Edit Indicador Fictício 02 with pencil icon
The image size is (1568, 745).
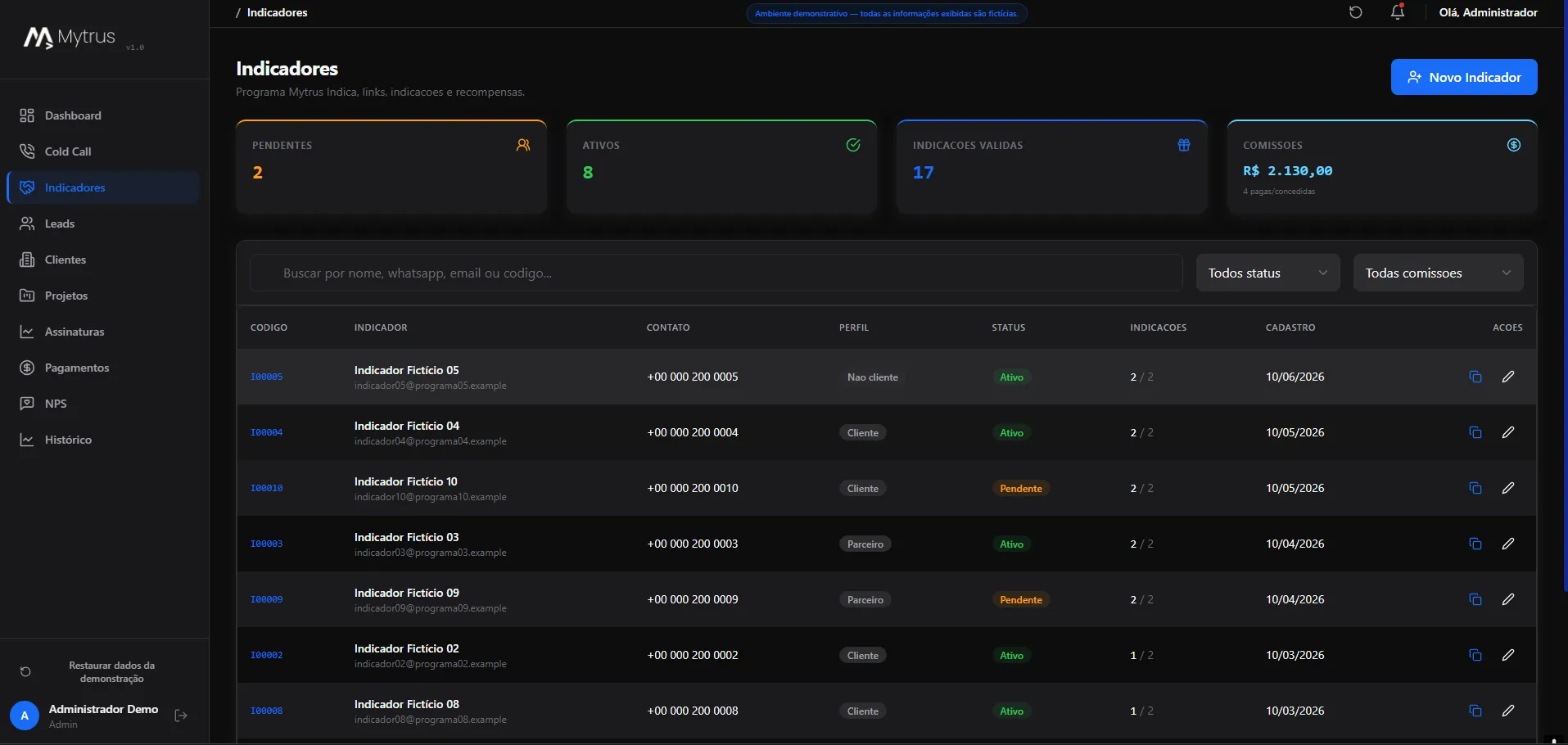1508,655
